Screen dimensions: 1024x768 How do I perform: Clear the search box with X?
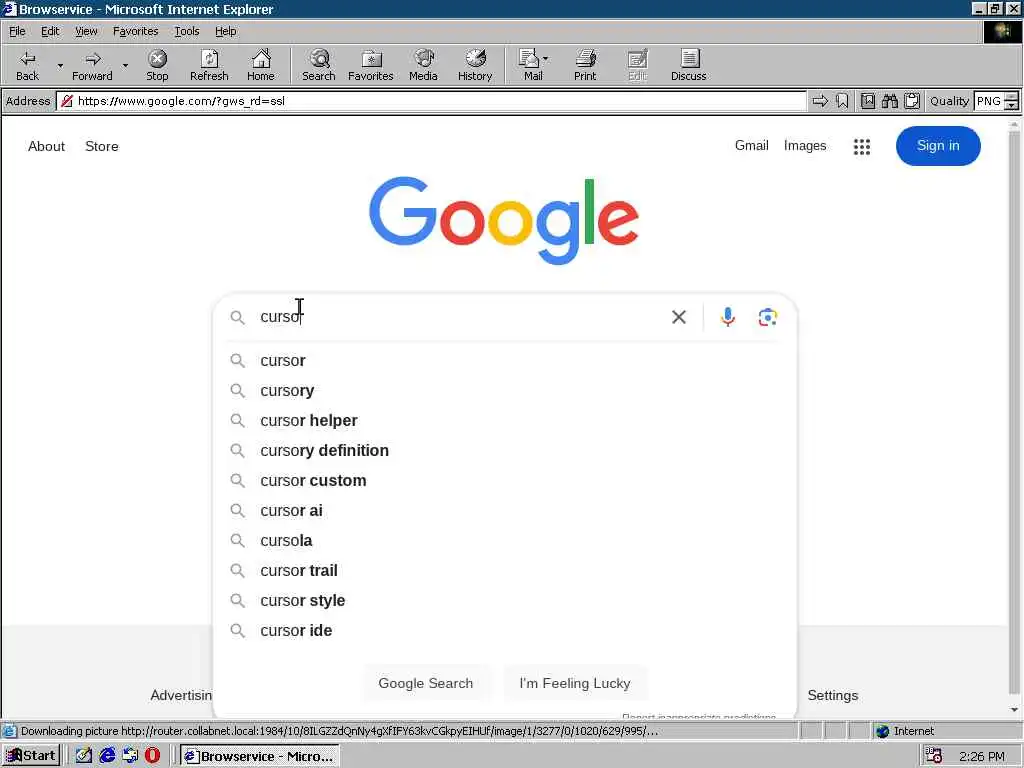679,317
